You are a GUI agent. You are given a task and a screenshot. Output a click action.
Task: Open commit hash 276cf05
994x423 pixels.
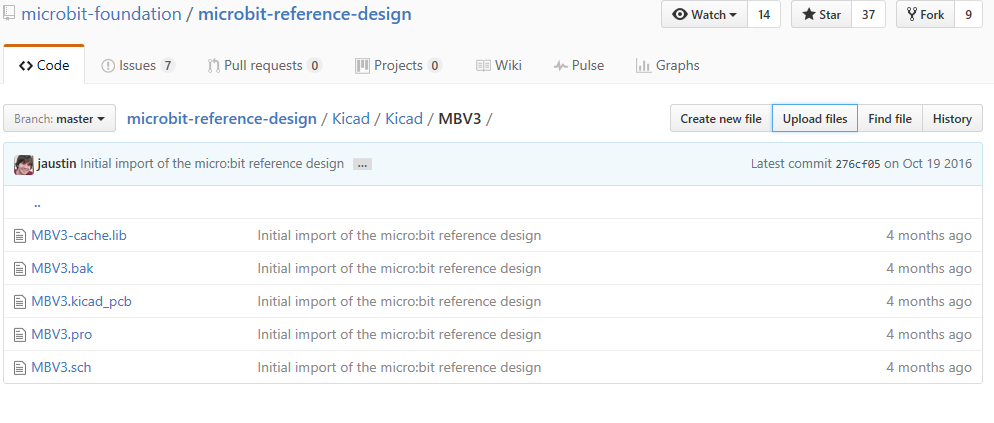coord(857,164)
